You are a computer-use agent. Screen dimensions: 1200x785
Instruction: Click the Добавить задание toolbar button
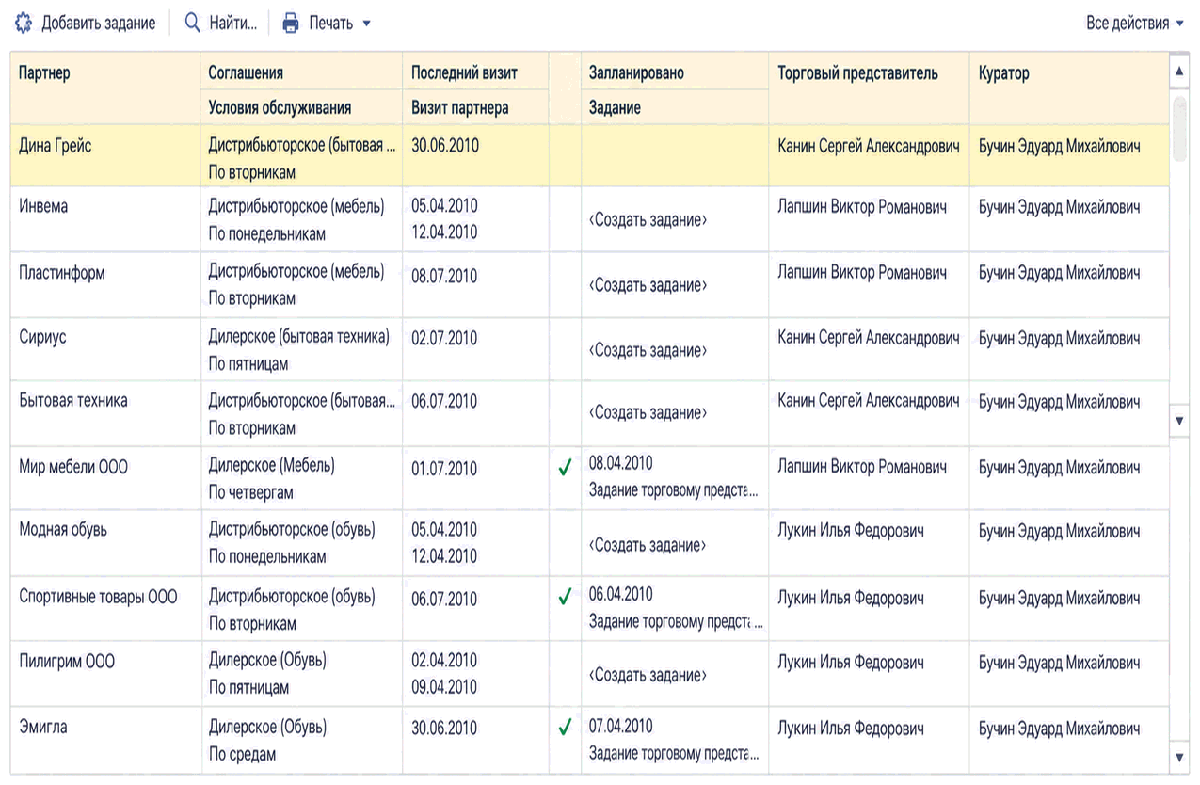[x=85, y=23]
